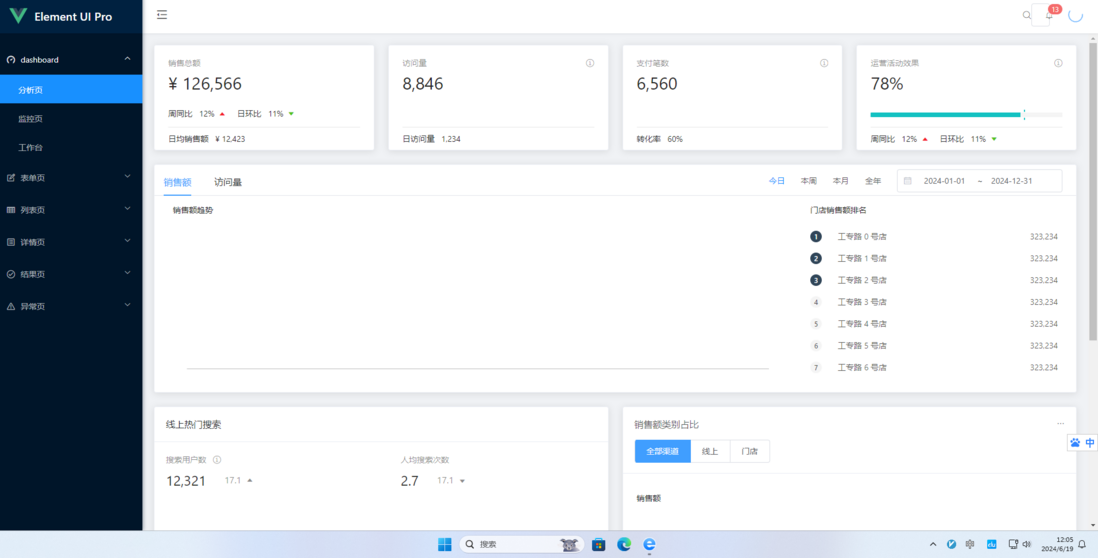The width and height of the screenshot is (1098, 558).
Task: Switch to Internet Explorer taskbar icon
Action: pyautogui.click(x=650, y=544)
